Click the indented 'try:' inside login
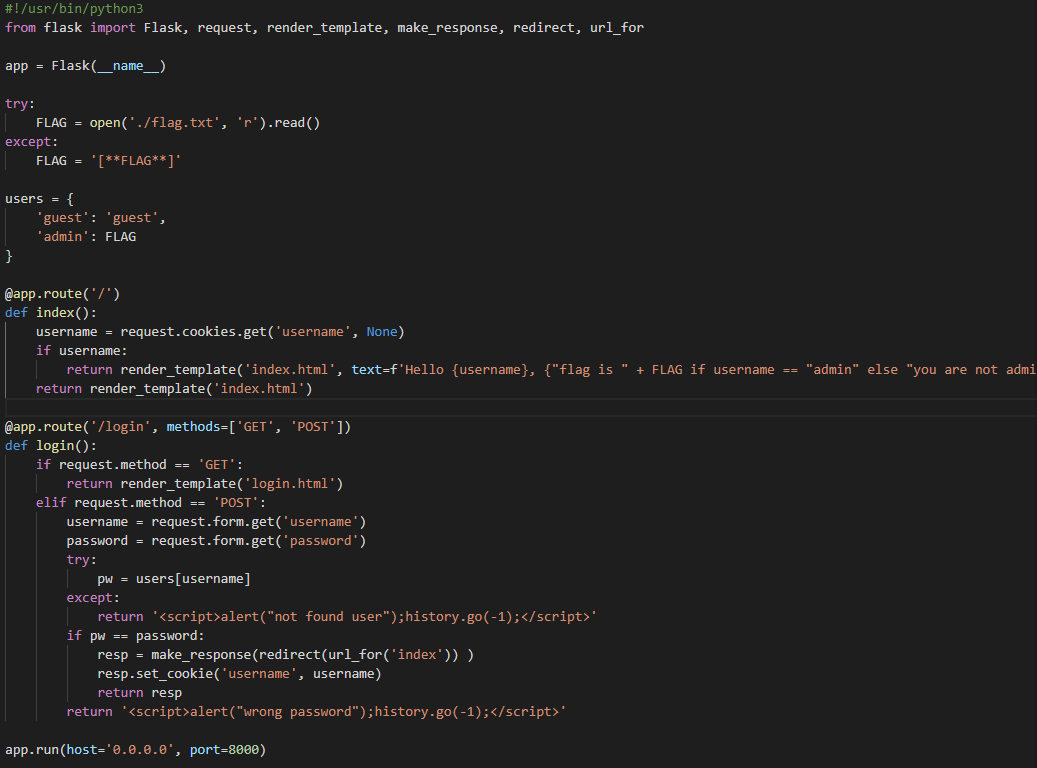Screen dimensions: 1037x768 [81, 560]
